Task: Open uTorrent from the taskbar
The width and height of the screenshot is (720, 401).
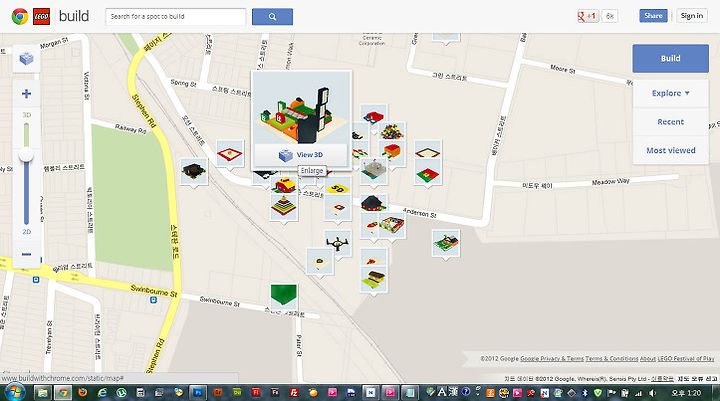Action: (122, 393)
